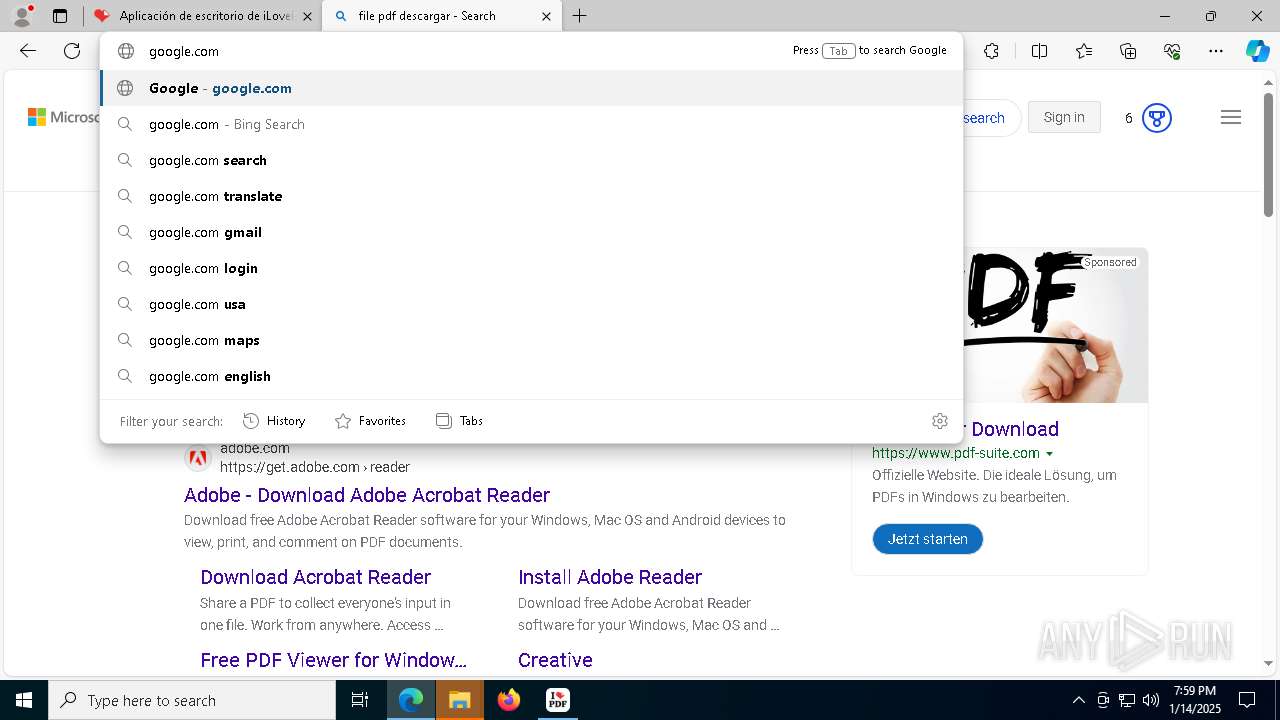1280x720 pixels.
Task: Click the Sign in button on Bing
Action: coord(1064,117)
